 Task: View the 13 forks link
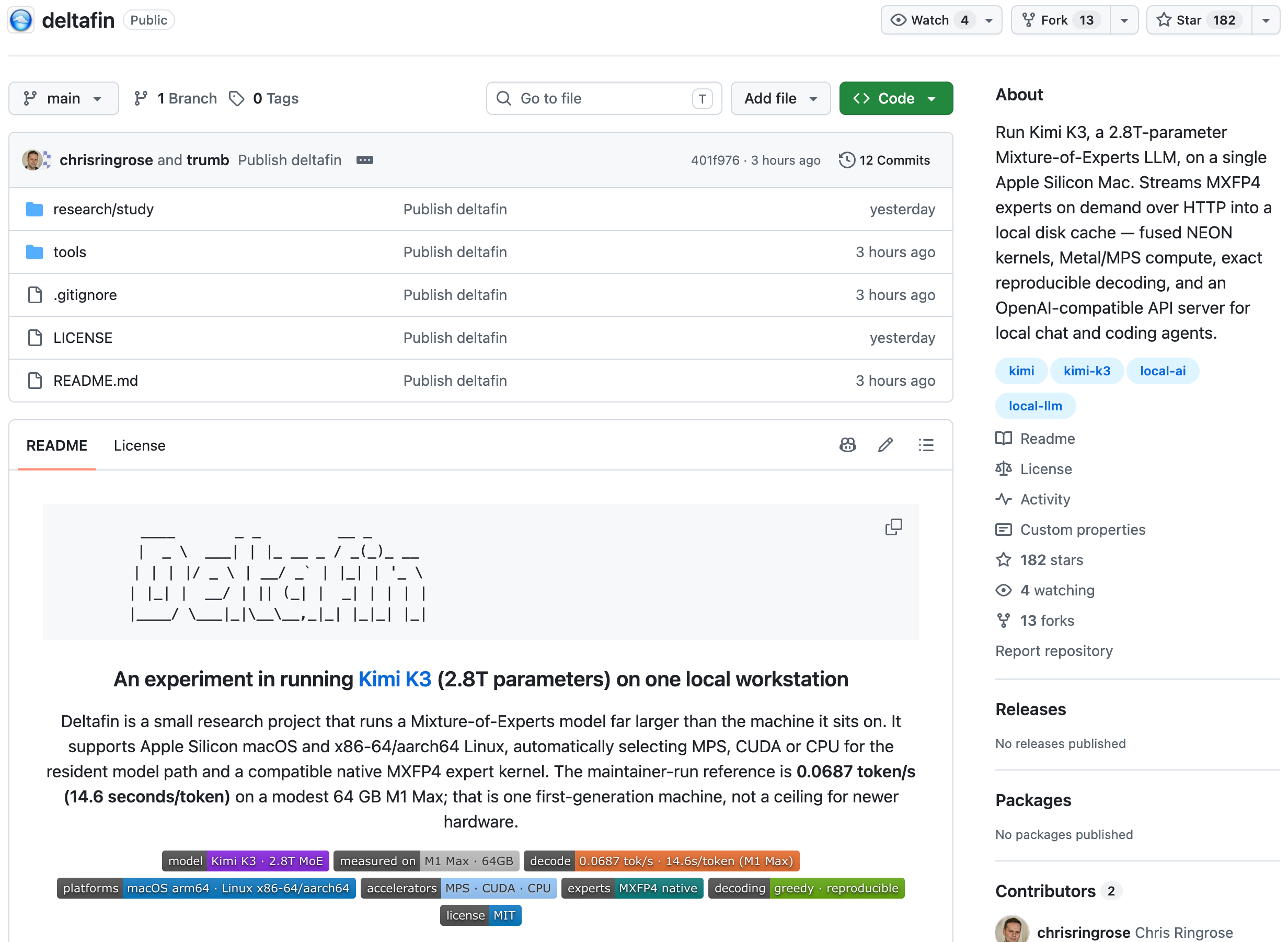tap(1035, 621)
